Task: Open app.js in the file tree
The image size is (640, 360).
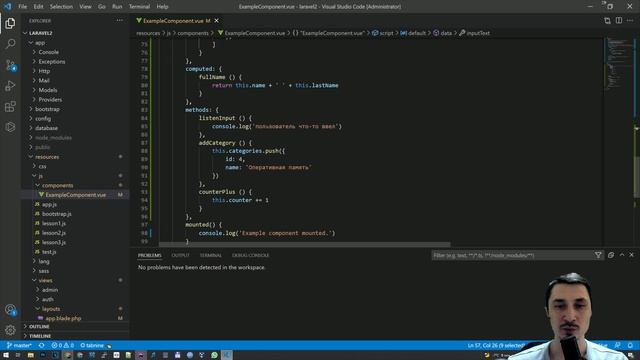Action: [x=49, y=204]
